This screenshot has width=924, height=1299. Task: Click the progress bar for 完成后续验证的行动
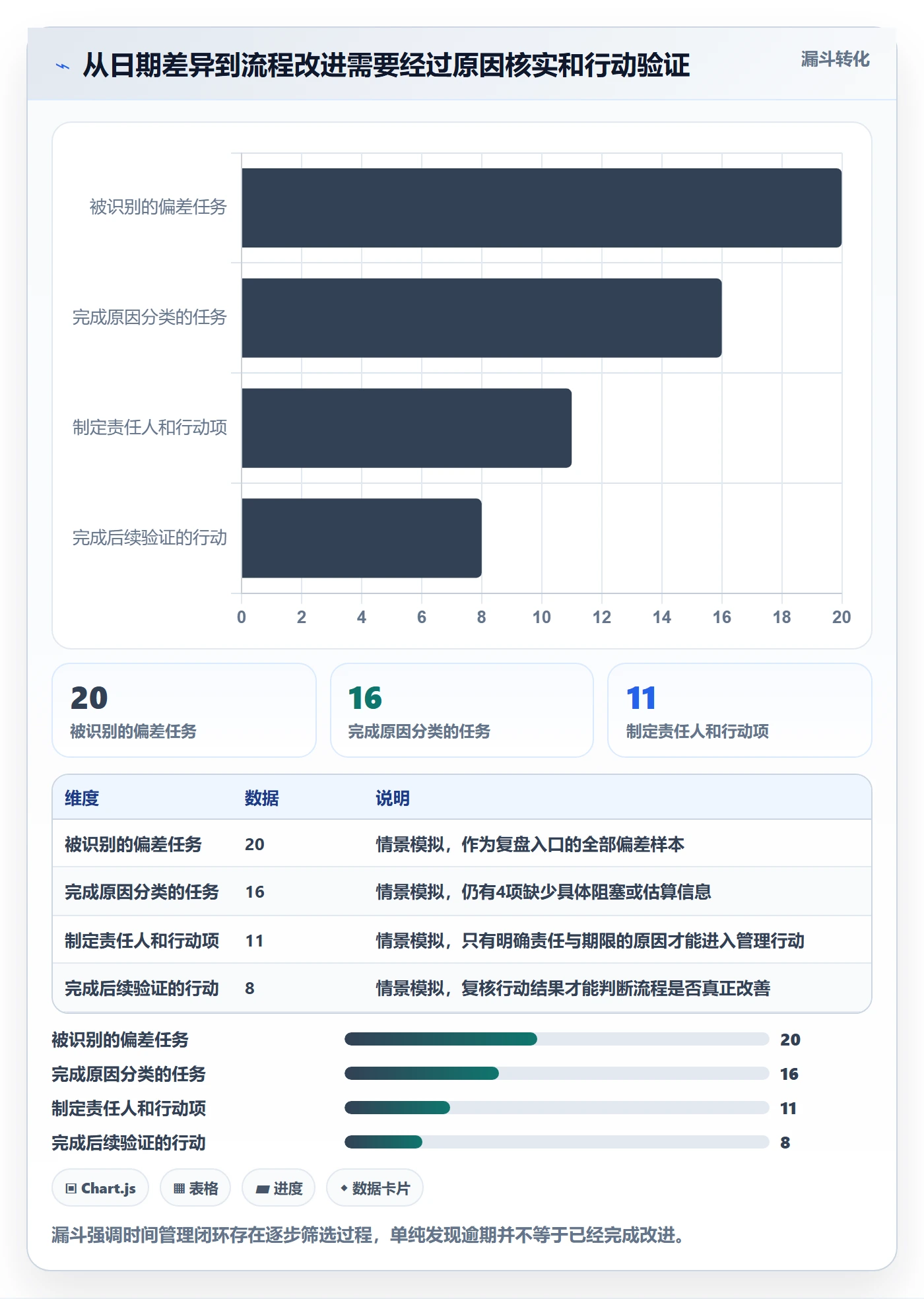pos(557,1143)
